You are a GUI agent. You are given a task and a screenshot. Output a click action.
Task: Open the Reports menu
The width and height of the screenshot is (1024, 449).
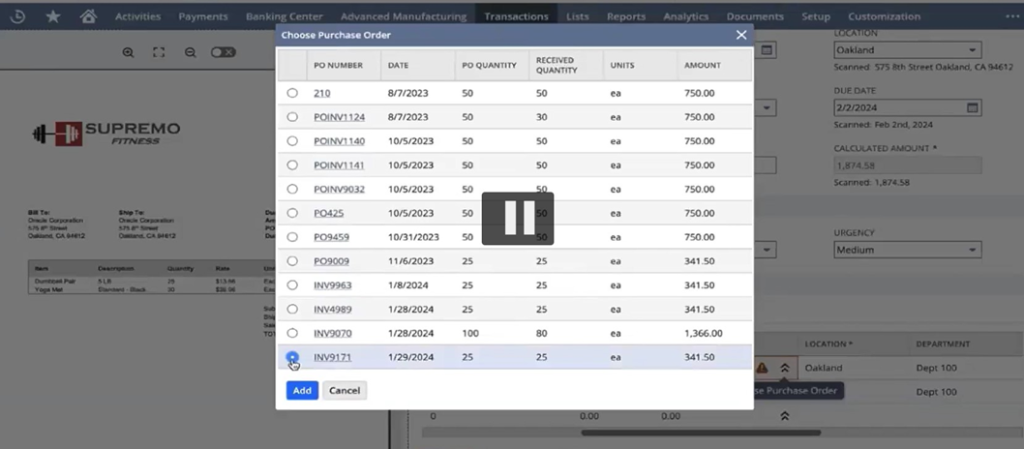626,16
